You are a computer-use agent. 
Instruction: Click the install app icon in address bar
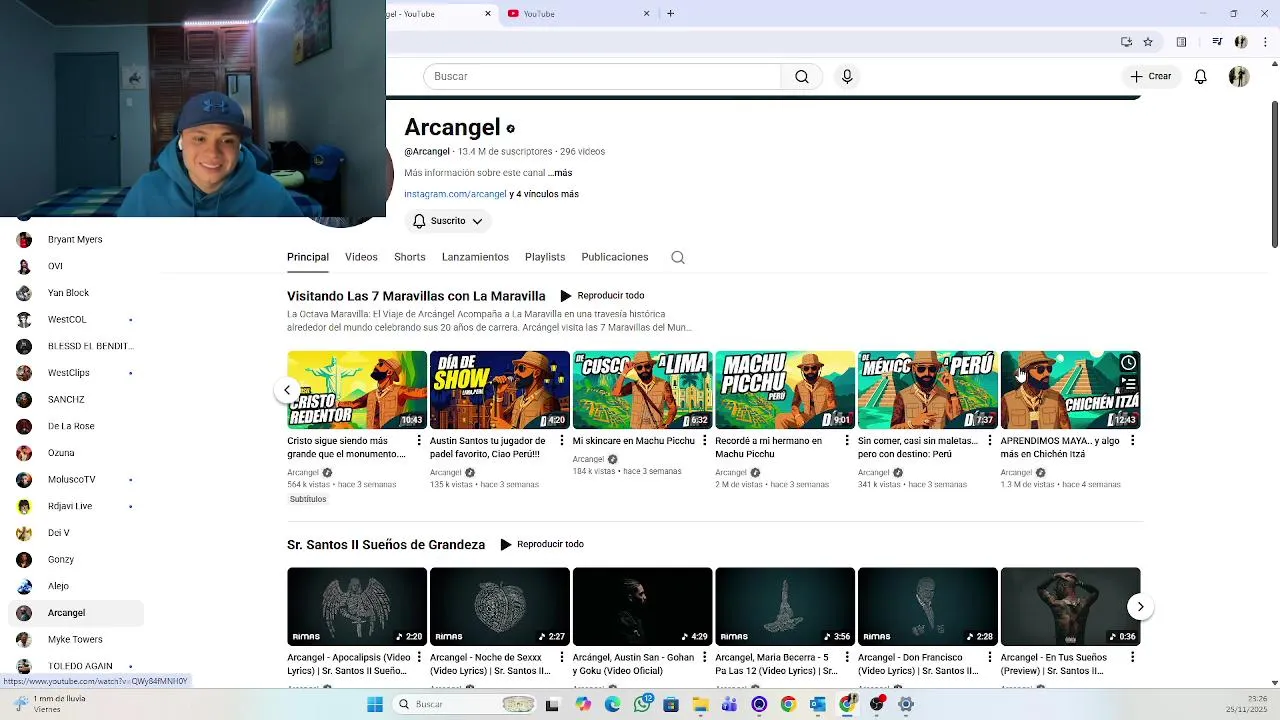coord(1126,42)
